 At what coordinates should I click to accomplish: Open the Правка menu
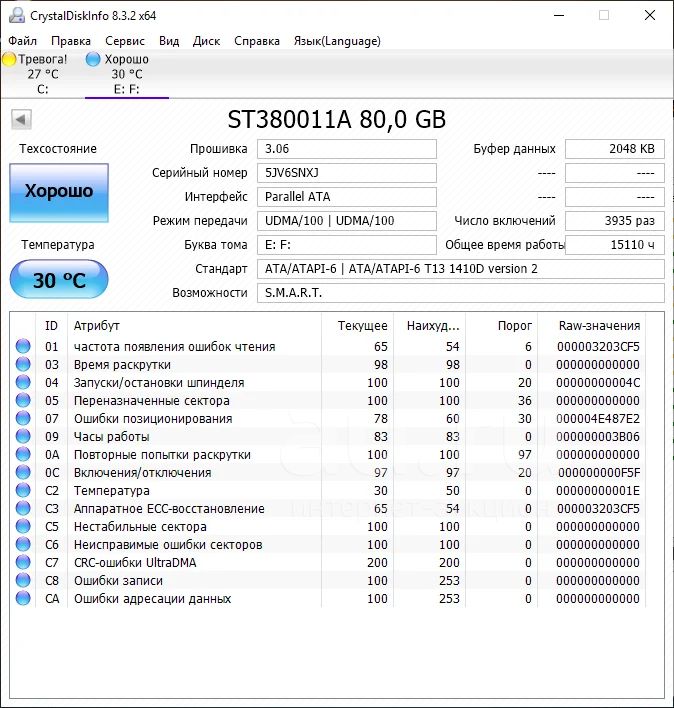(71, 41)
